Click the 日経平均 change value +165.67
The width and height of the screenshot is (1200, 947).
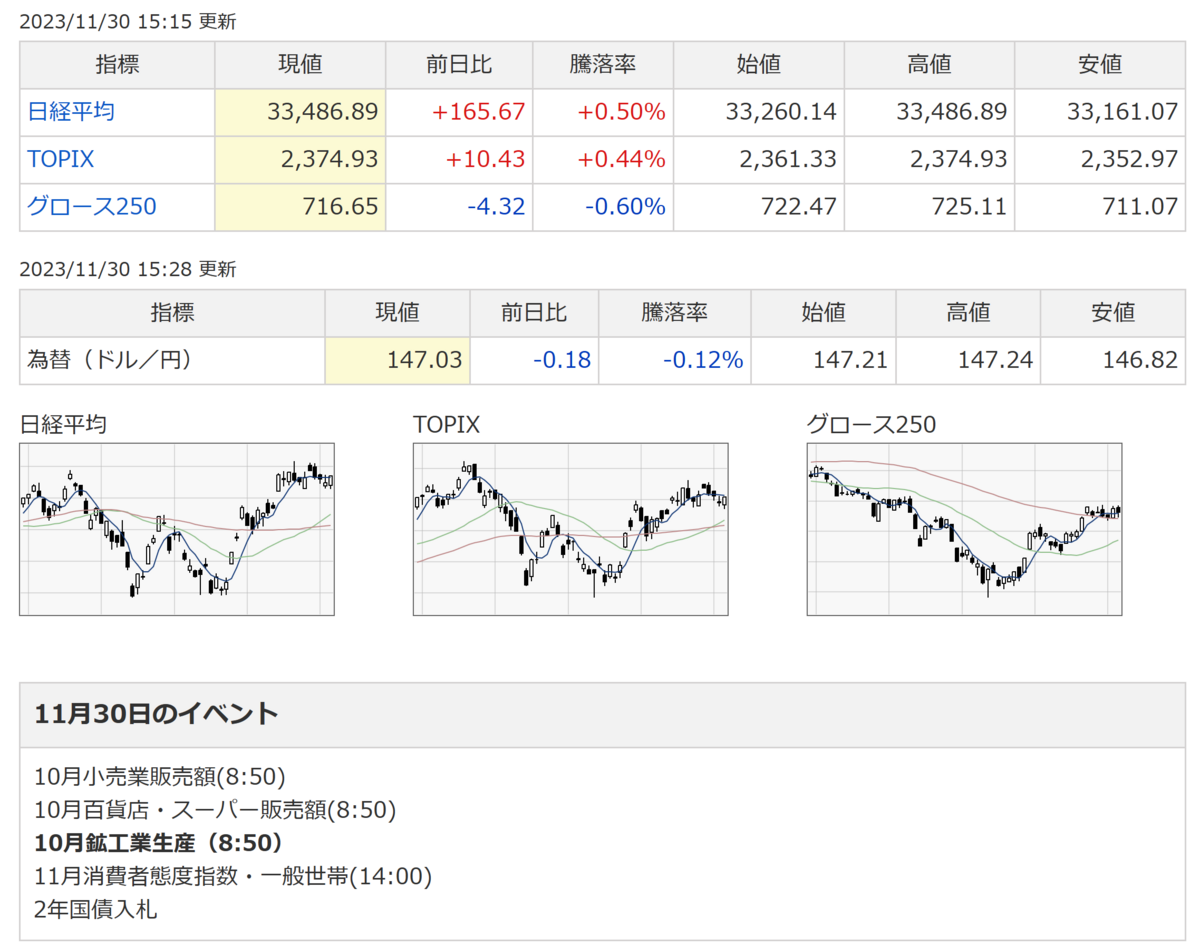click(x=478, y=112)
